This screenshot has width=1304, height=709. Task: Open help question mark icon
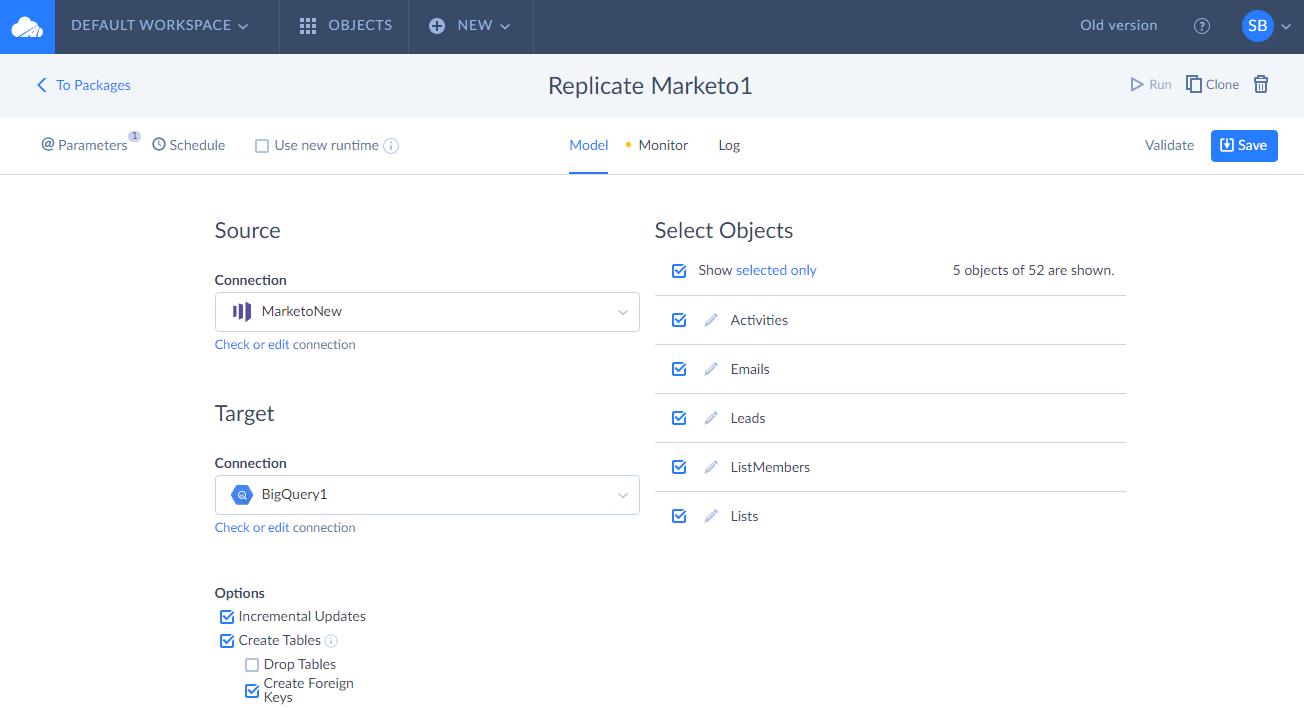(1202, 27)
